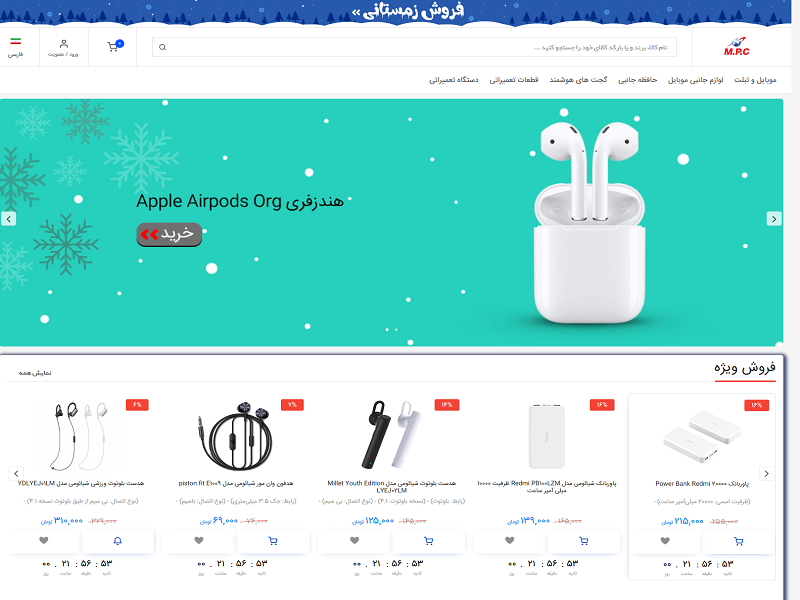This screenshot has height=600, width=800.
Task: Open گجت های هوشمند menu category
Action: click(x=578, y=80)
